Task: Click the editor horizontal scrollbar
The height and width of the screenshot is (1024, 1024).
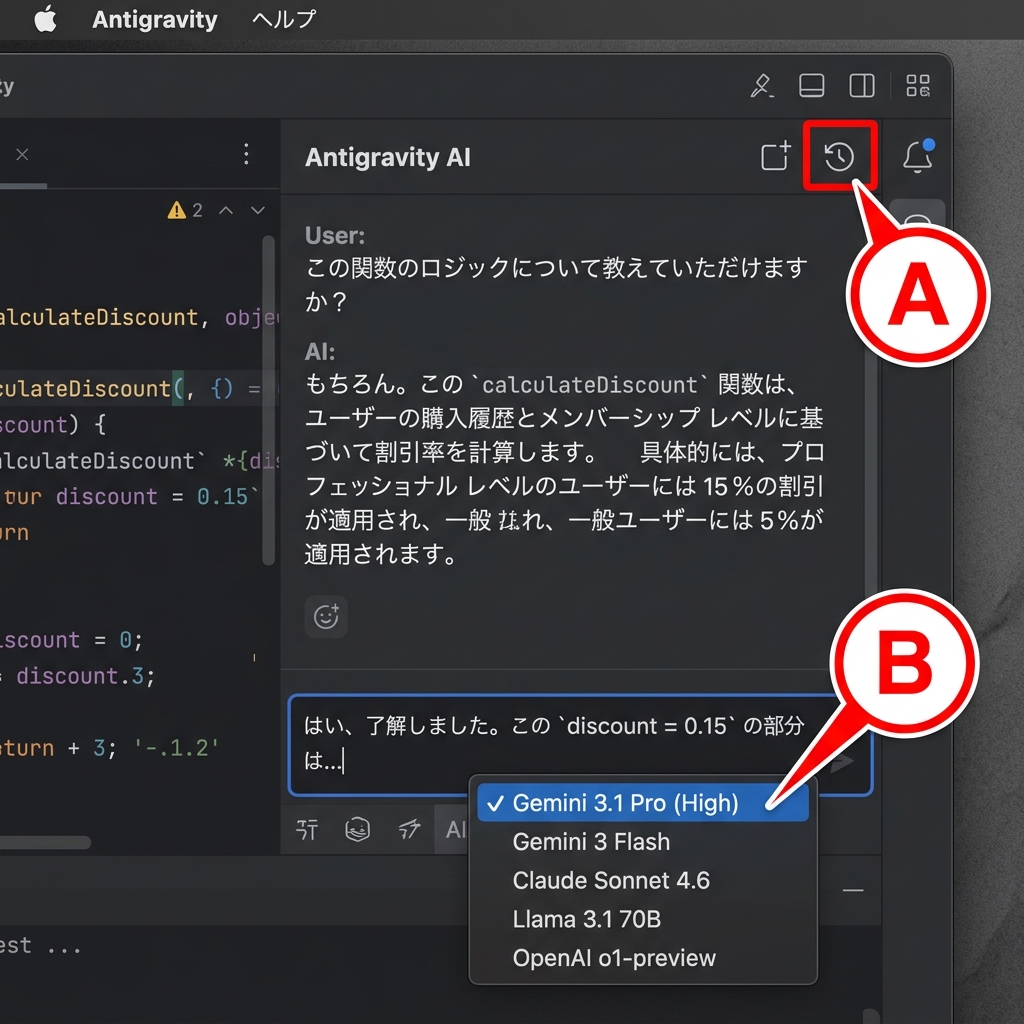Action: click(x=44, y=842)
